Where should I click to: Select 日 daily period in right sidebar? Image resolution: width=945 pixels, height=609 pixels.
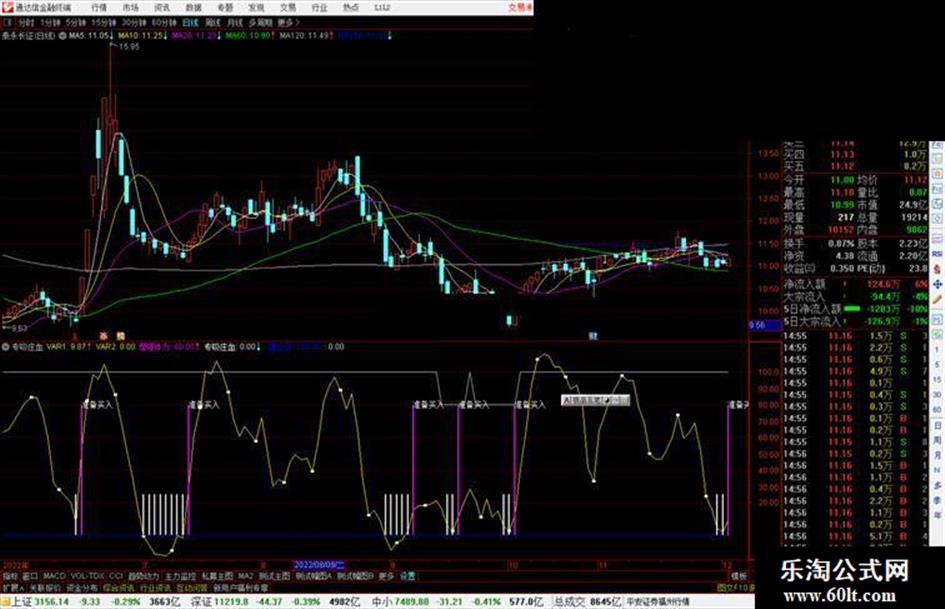coord(937,425)
